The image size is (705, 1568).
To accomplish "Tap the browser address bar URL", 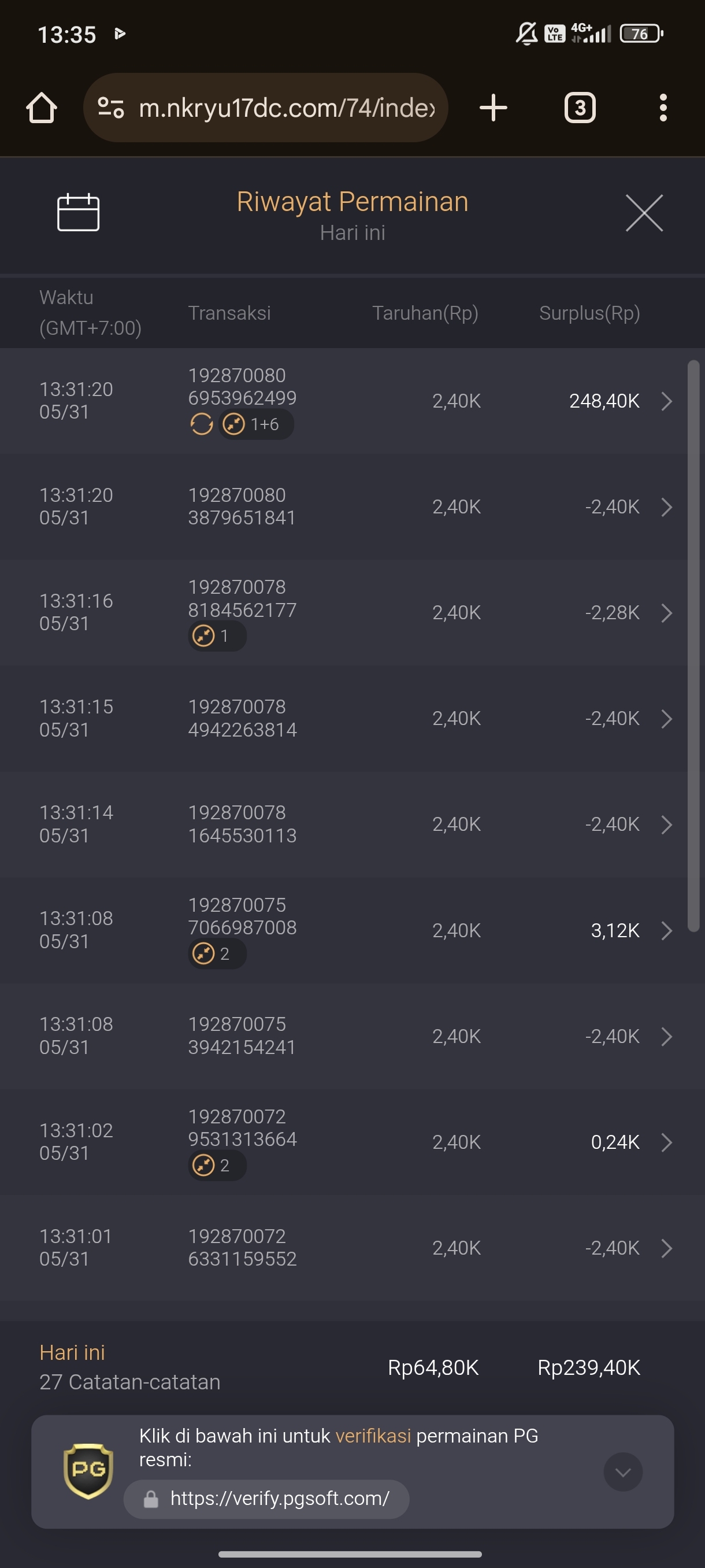I will [287, 108].
